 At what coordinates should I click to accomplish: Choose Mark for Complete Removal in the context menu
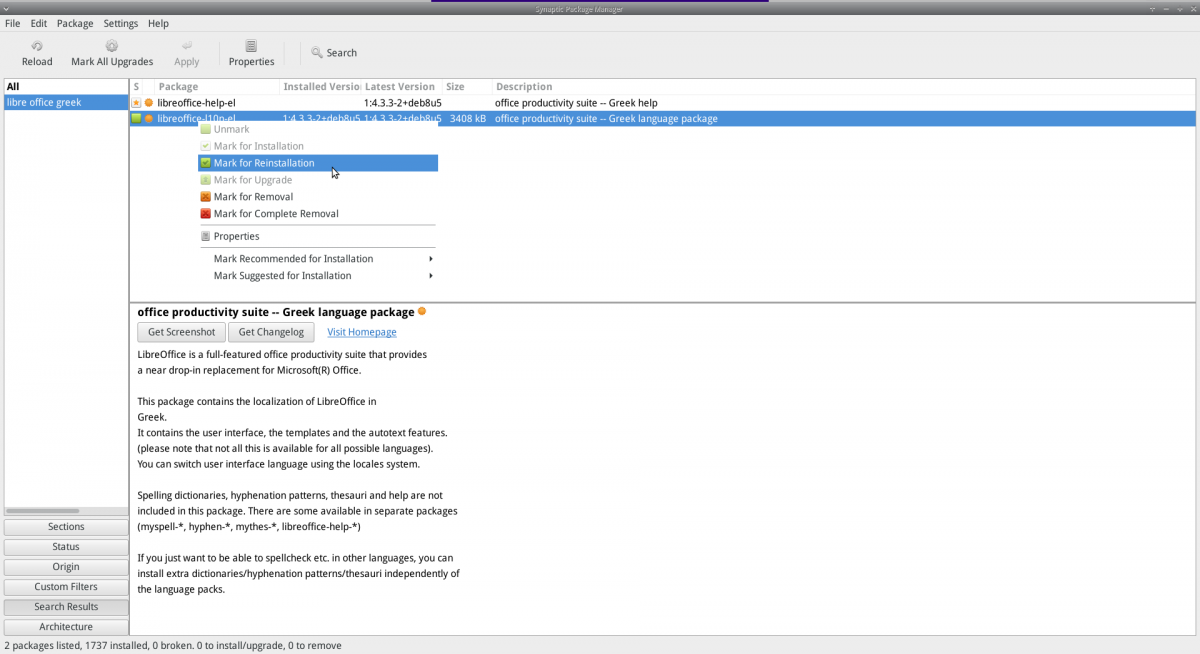[x=318, y=214]
